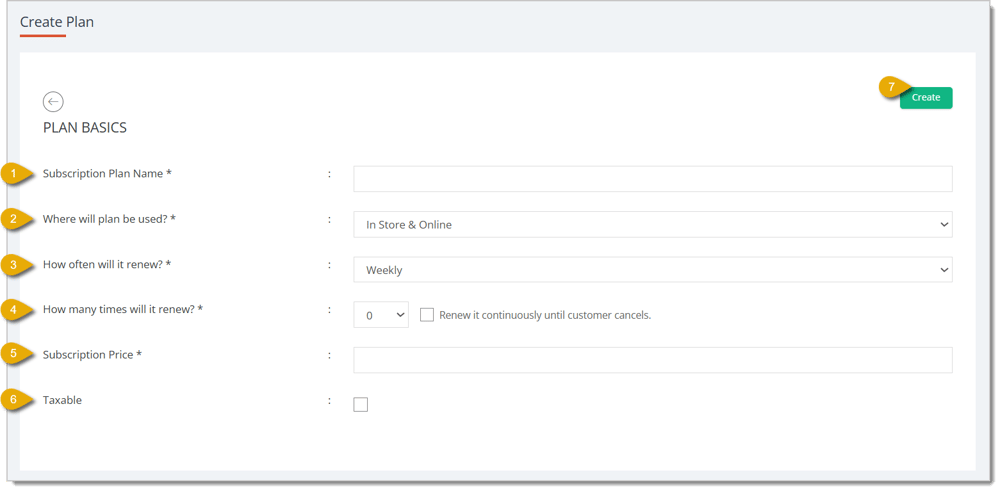This screenshot has height=491, width=1000.
Task: Click the Create Plan heading
Action: pyautogui.click(x=57, y=22)
